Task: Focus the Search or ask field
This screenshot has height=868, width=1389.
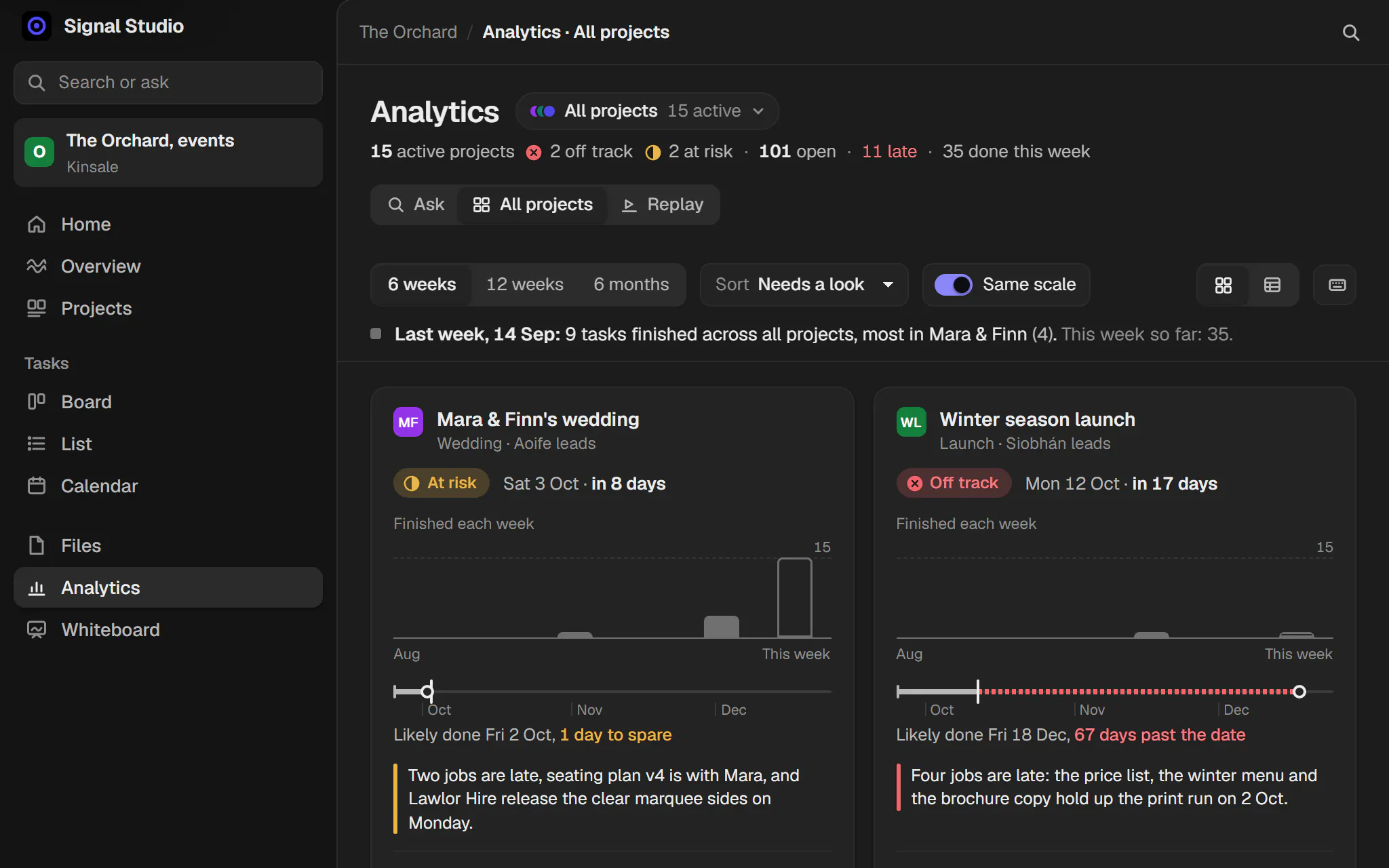Action: pos(168,83)
